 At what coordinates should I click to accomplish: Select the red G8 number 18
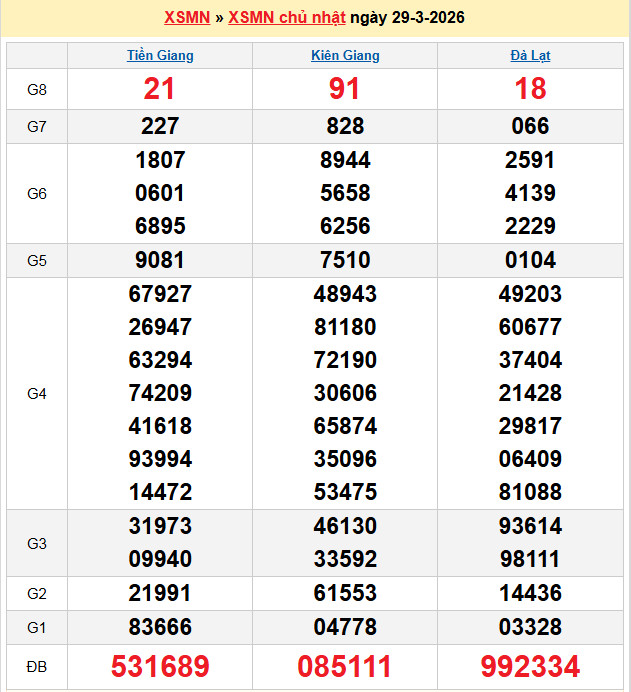tap(530, 89)
